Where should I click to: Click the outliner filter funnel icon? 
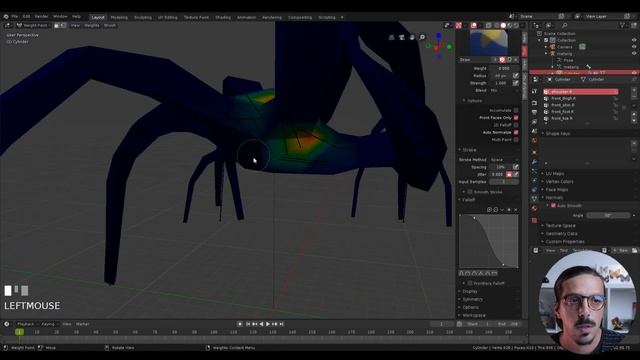click(x=622, y=25)
